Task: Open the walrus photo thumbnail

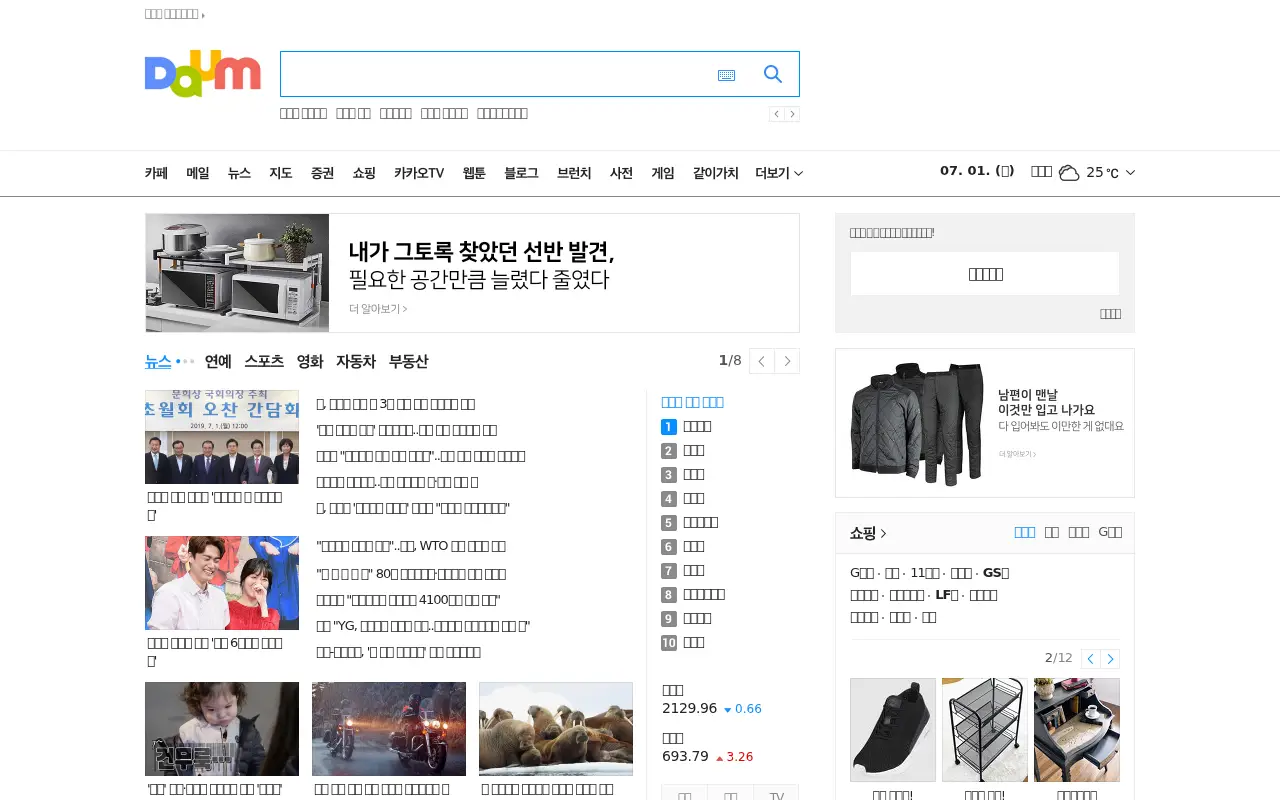Action: [556, 729]
